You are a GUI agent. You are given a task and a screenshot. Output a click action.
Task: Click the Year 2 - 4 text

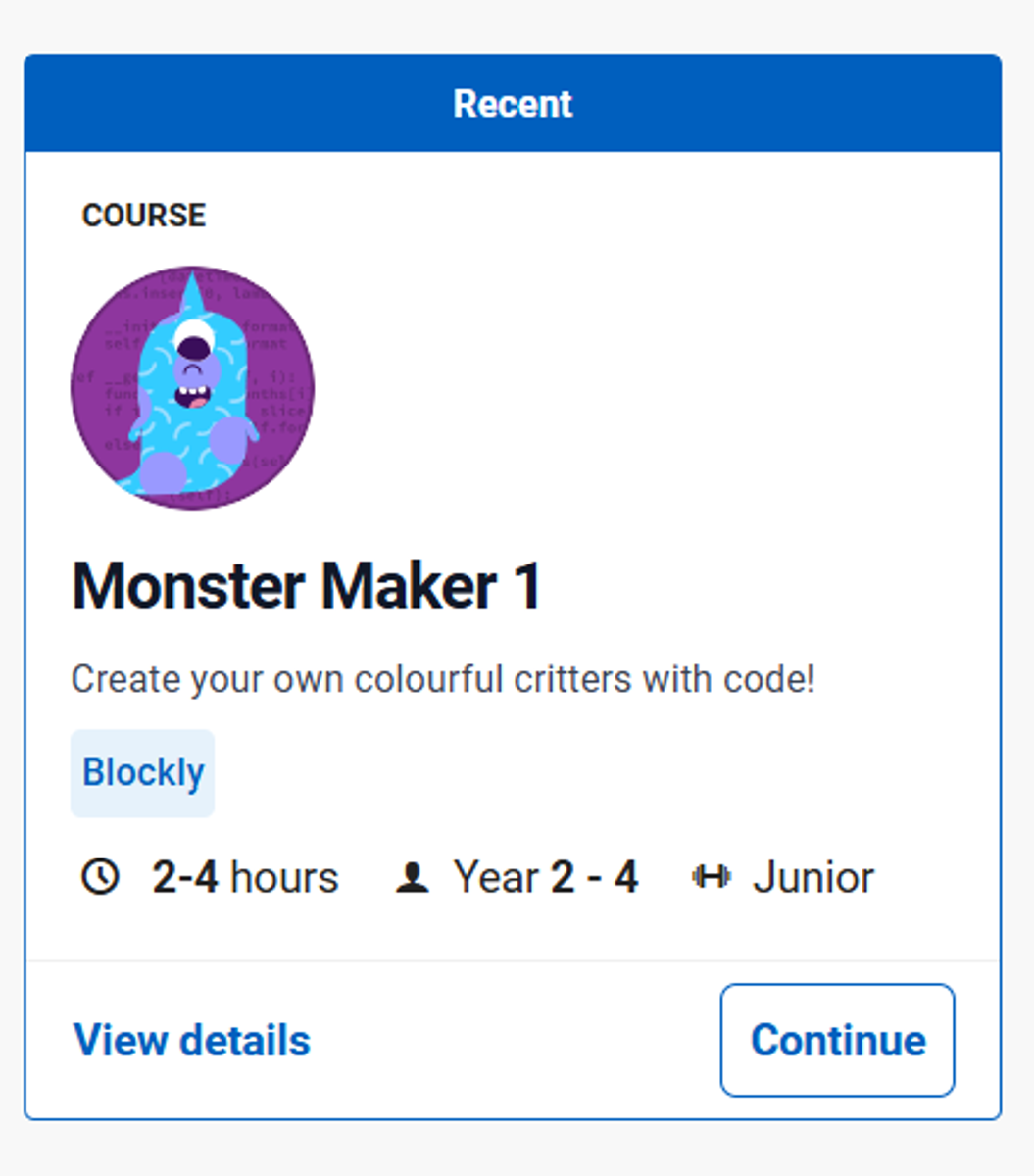[546, 877]
